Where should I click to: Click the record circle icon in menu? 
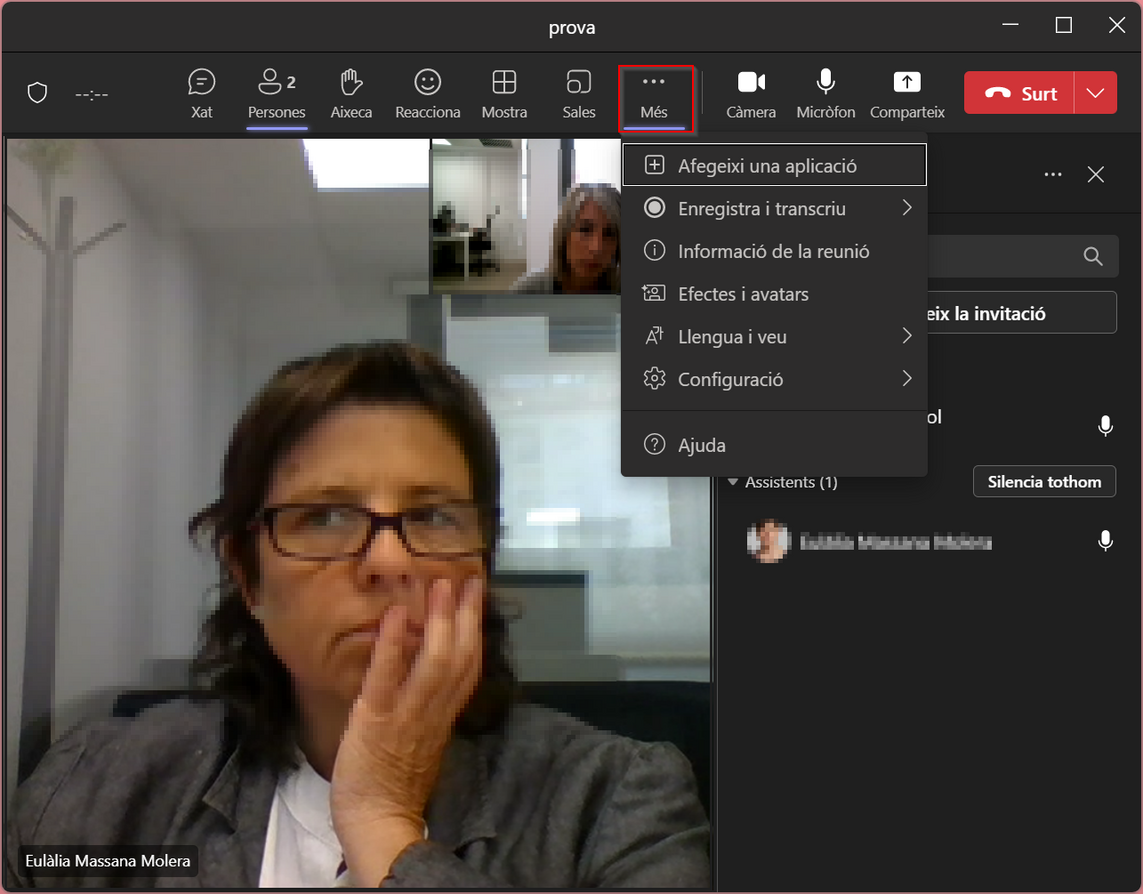654,208
